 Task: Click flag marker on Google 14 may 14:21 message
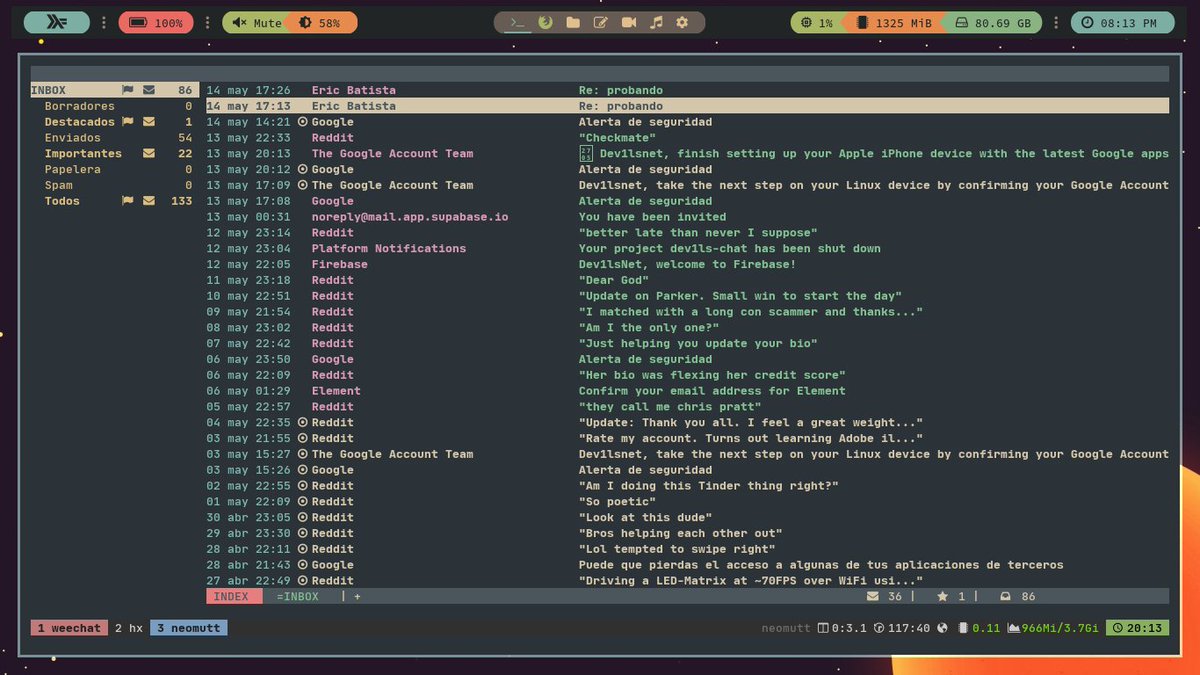tap(303, 122)
